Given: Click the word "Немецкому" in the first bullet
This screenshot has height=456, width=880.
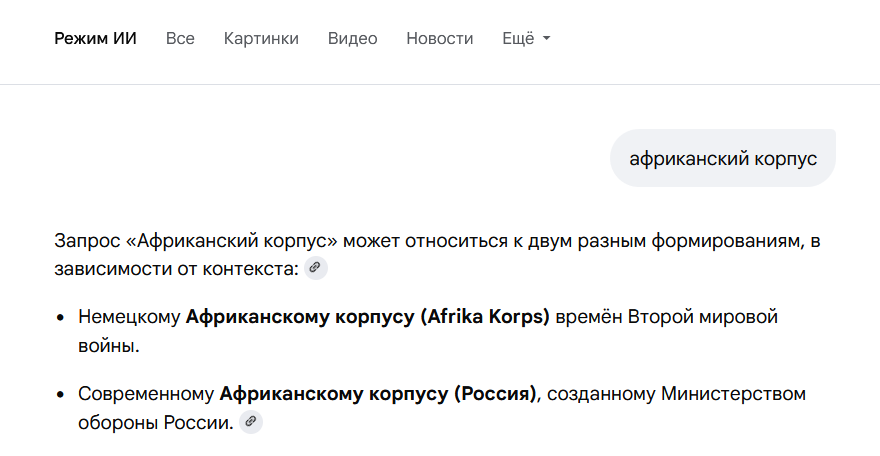Looking at the screenshot, I should [x=129, y=318].
